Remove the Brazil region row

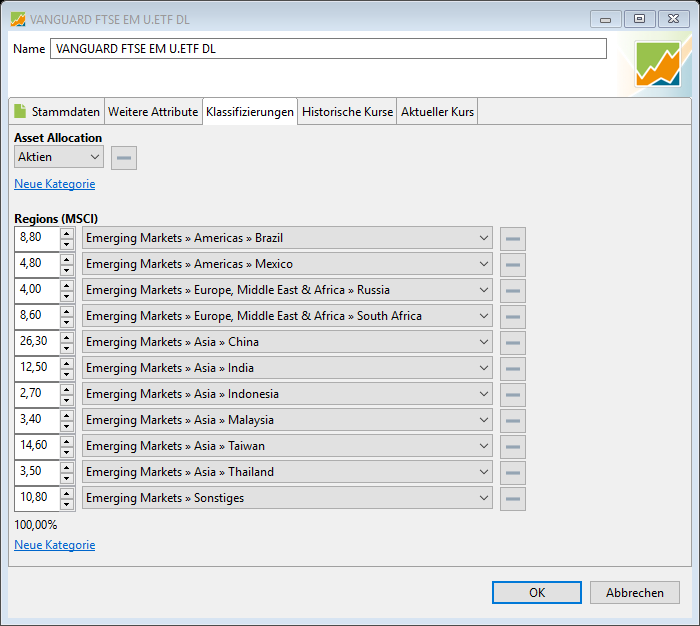pyautogui.click(x=512, y=239)
